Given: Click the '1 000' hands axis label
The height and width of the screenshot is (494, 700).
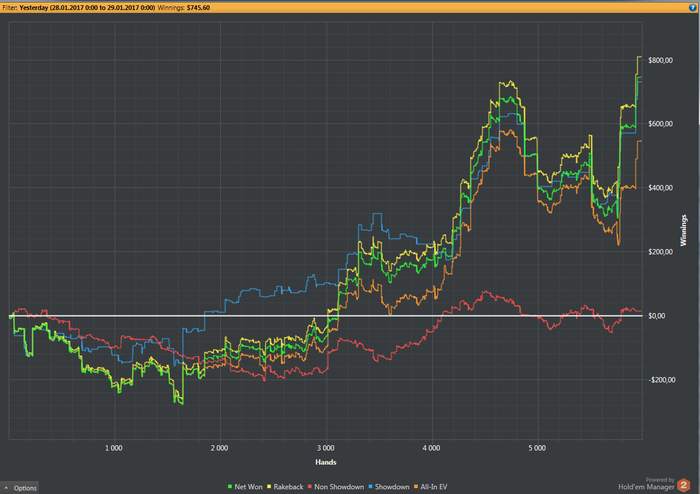Looking at the screenshot, I should pos(113,448).
